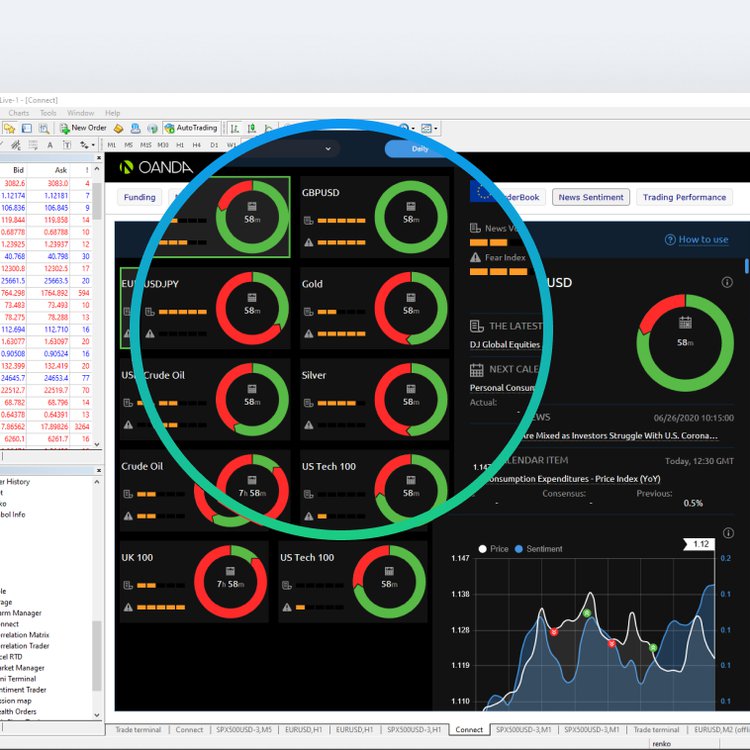The image size is (750, 750).
Task: Open the Charts menu
Action: pyautogui.click(x=19, y=113)
